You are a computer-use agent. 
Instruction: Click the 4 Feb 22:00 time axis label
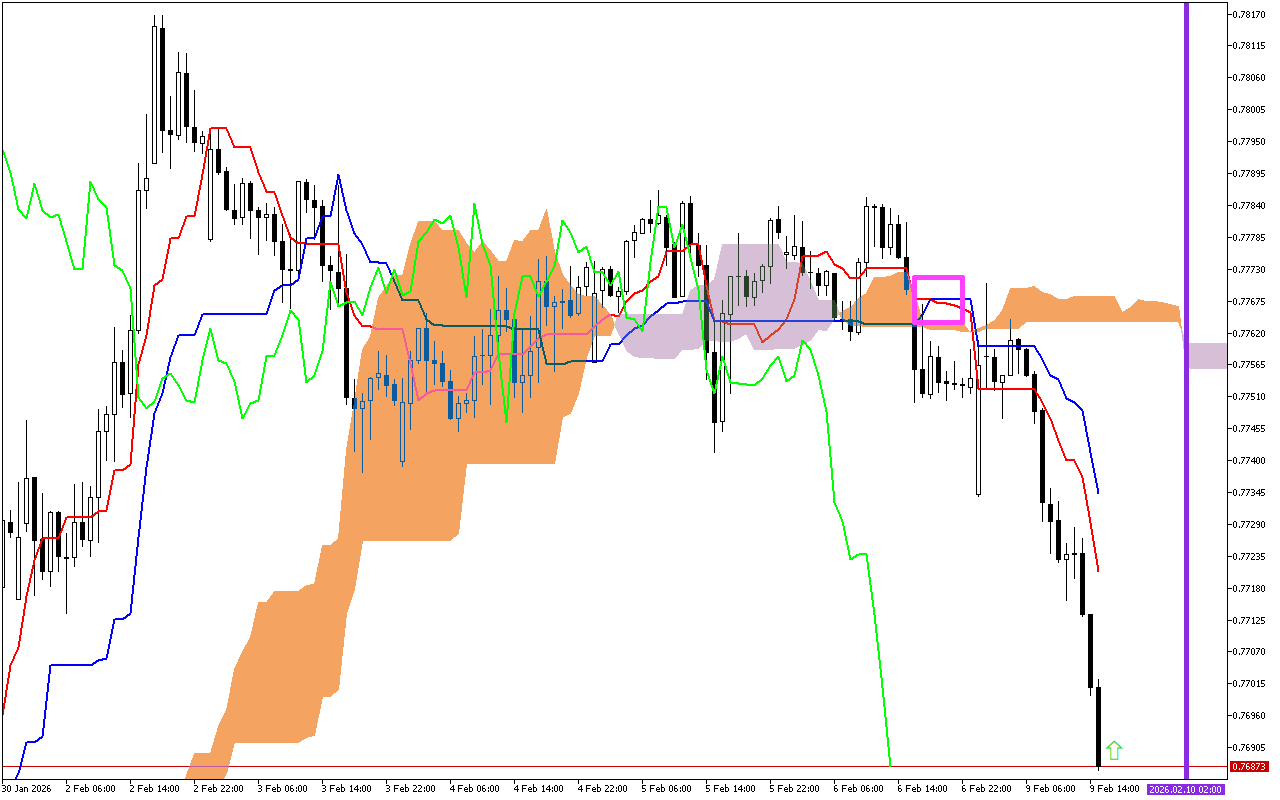point(602,789)
